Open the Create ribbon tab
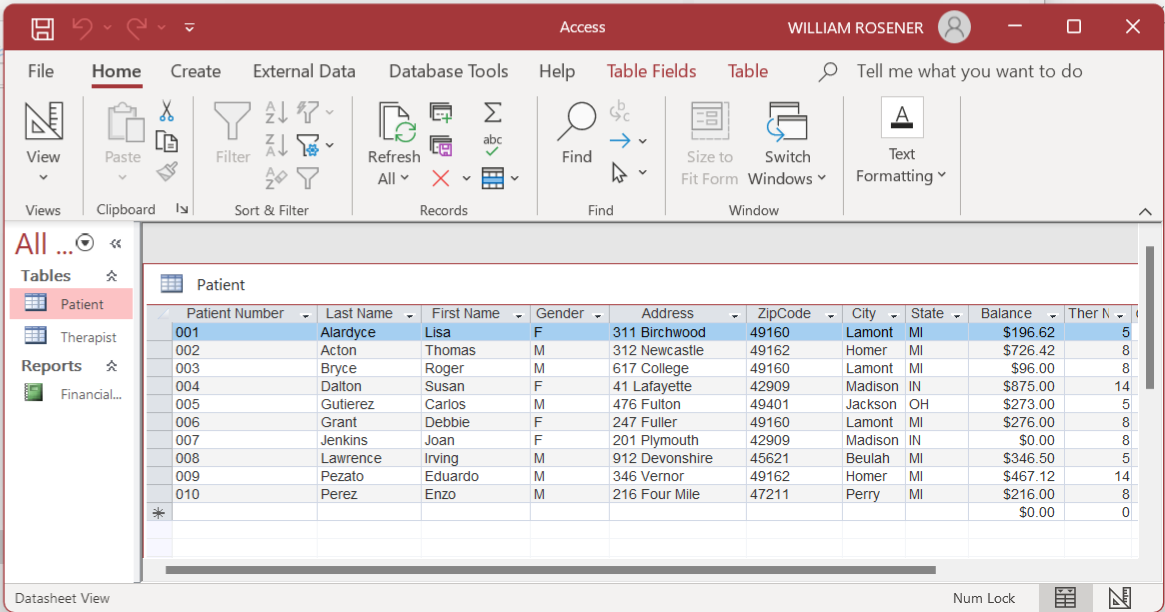The height and width of the screenshot is (612, 1165). coord(195,71)
